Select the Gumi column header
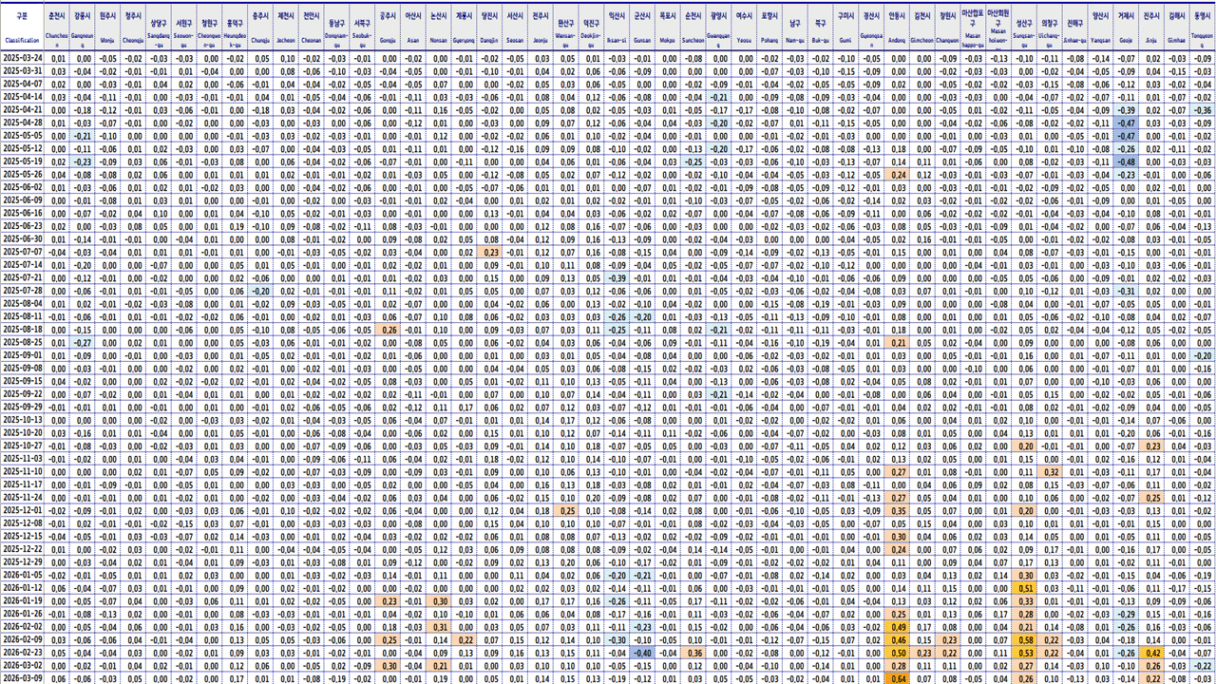This screenshot has height=684, width=1216. [x=846, y=28]
